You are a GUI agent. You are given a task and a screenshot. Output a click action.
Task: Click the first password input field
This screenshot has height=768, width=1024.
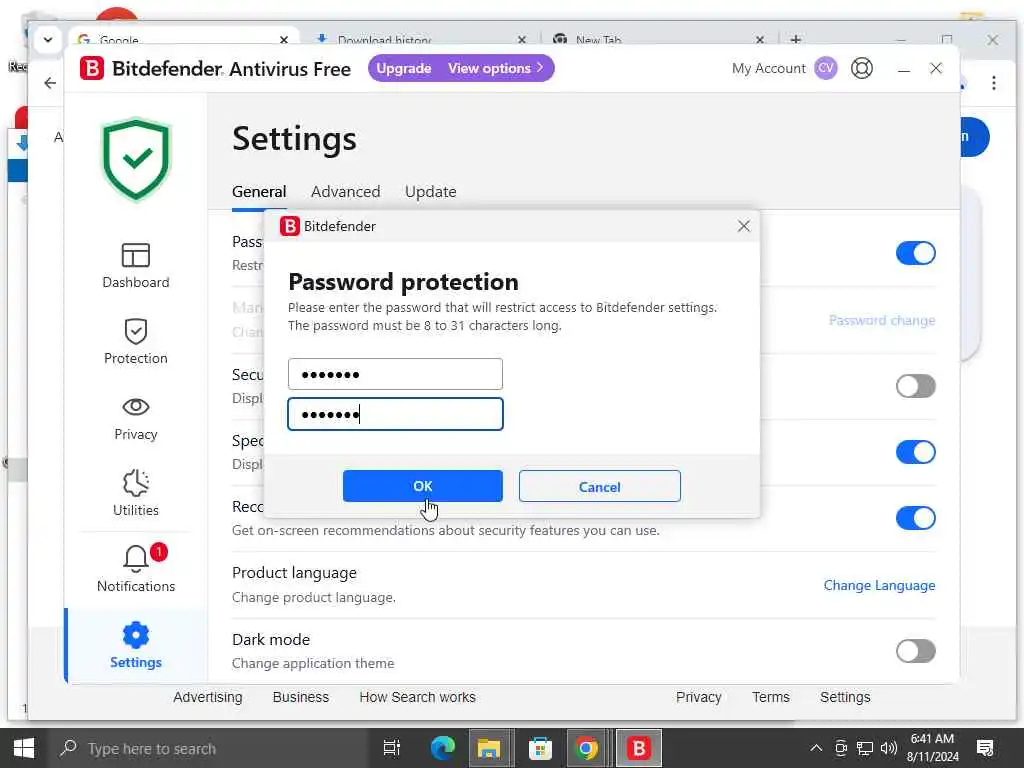pyautogui.click(x=395, y=374)
